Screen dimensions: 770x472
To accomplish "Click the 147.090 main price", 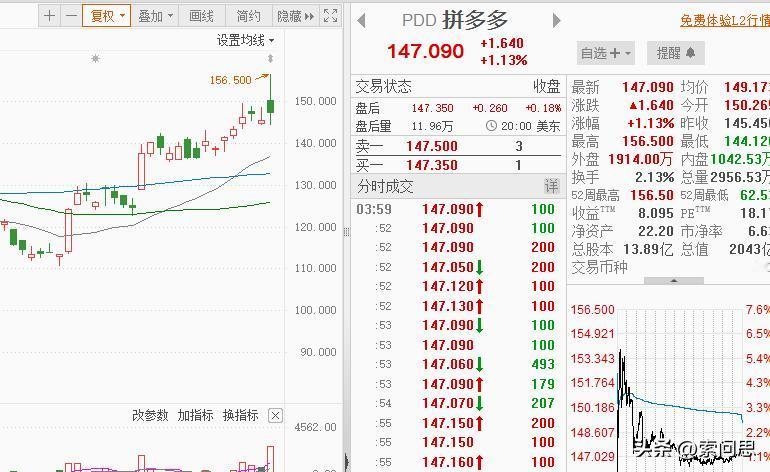I will point(425,51).
